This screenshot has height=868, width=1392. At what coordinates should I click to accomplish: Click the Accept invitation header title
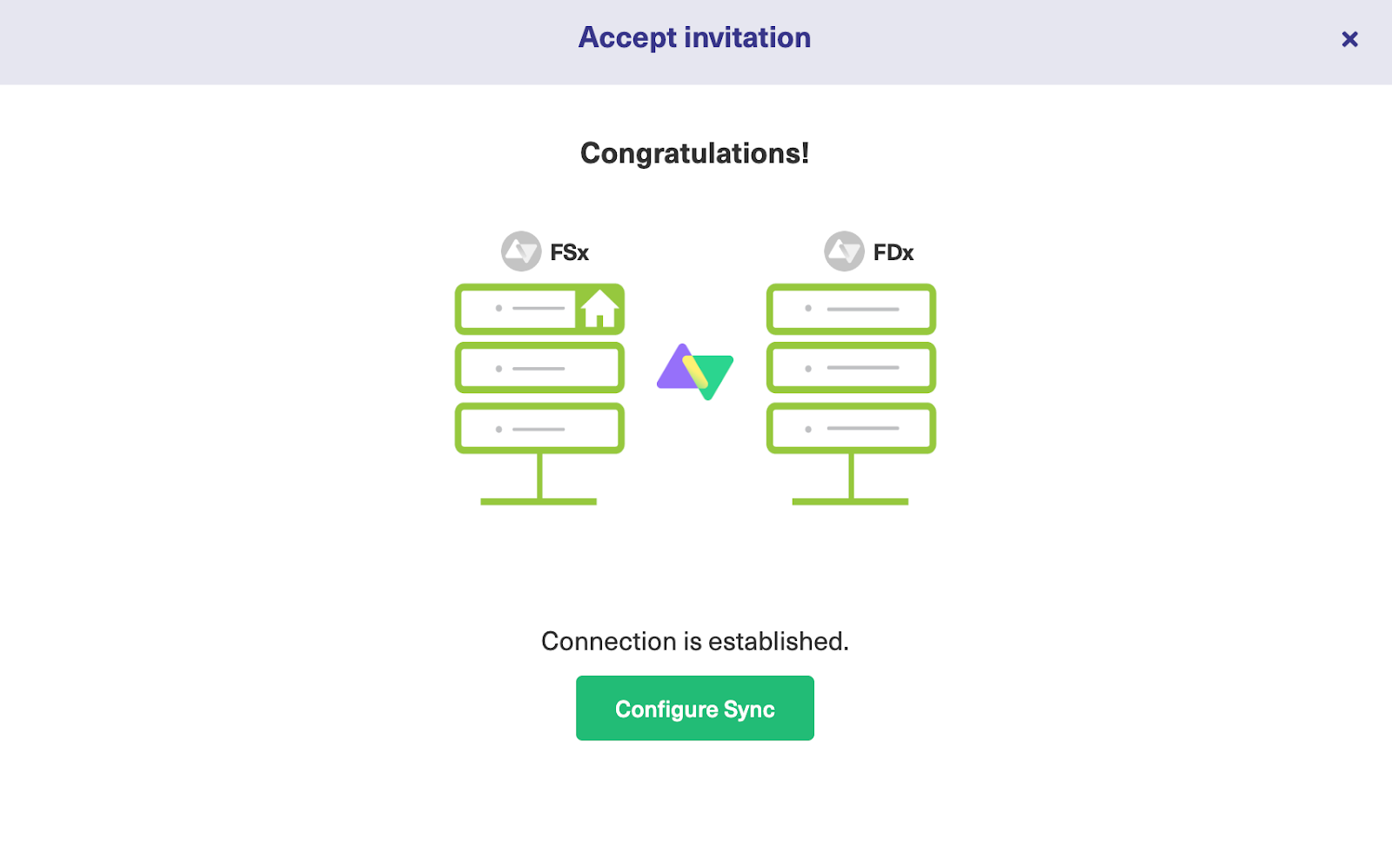pyautogui.click(x=693, y=37)
